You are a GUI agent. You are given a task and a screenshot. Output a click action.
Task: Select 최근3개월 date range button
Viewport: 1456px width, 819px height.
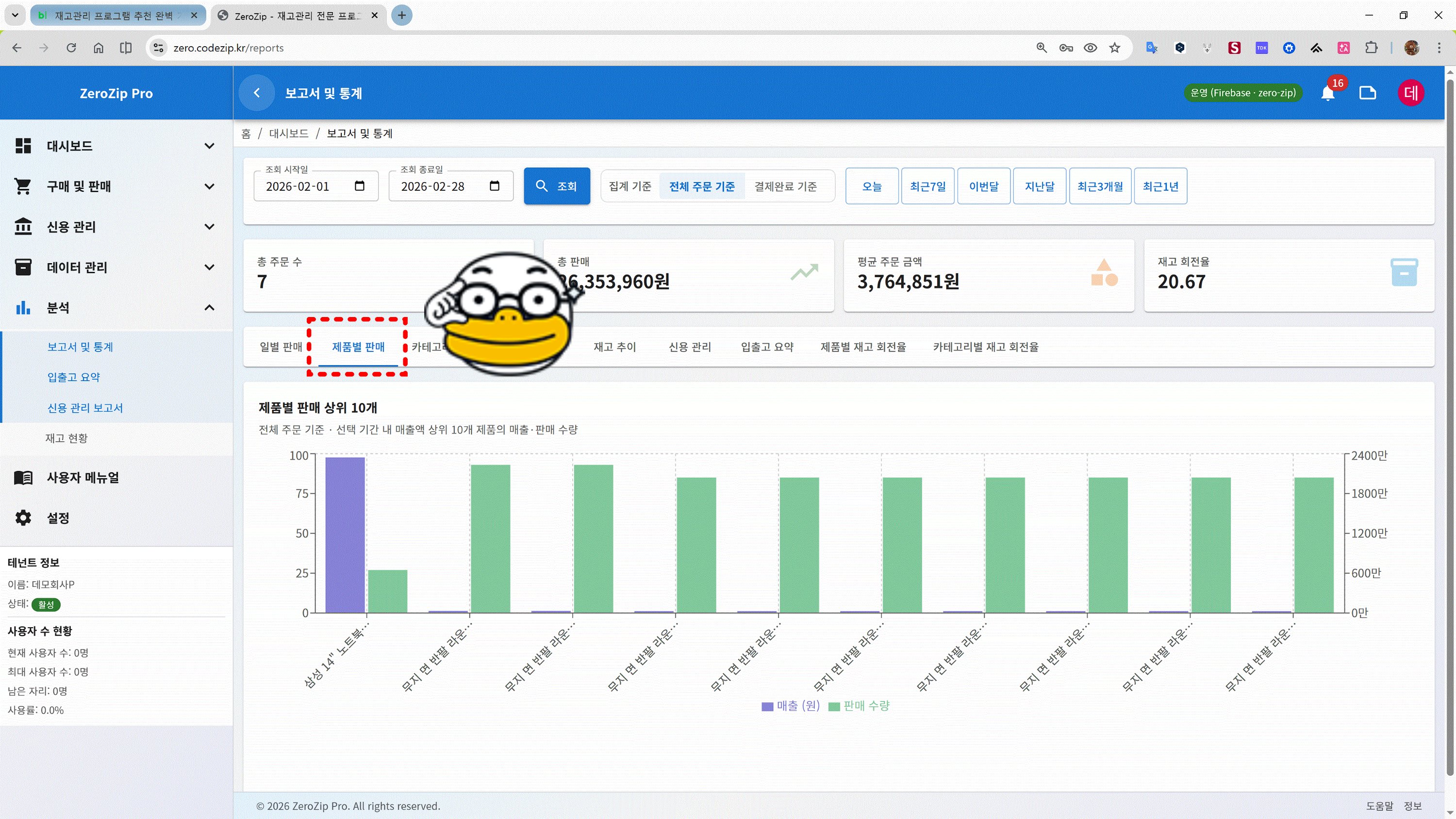(1099, 186)
